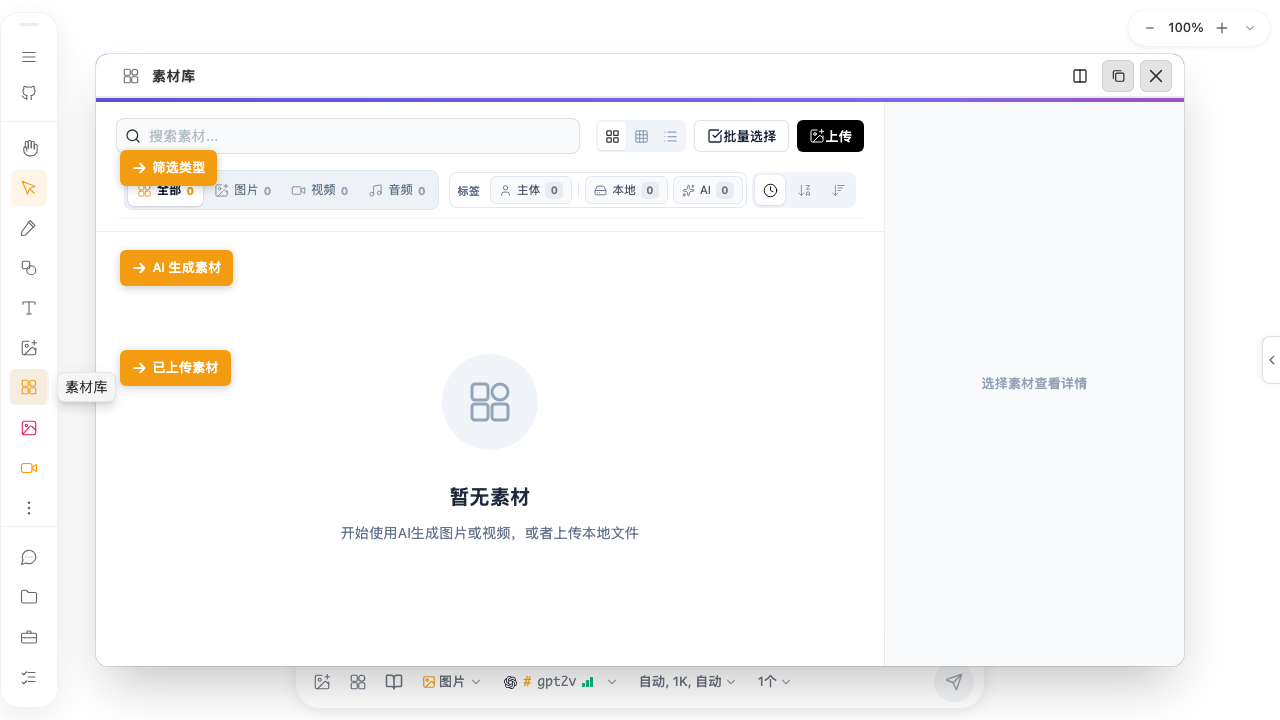Click the 暂无素材 heading
The width and height of the screenshot is (1280, 720).
[x=490, y=497]
